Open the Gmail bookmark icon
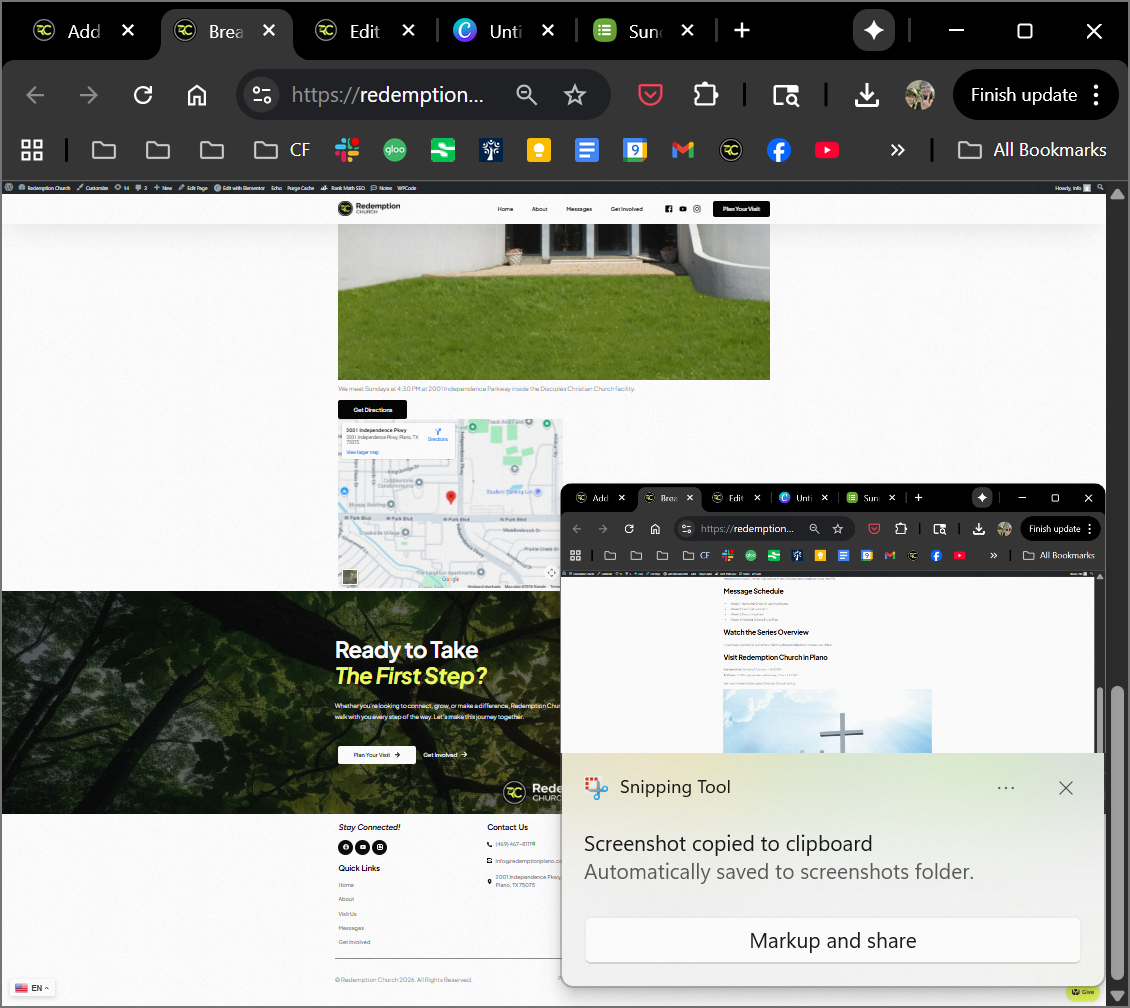 pos(683,150)
